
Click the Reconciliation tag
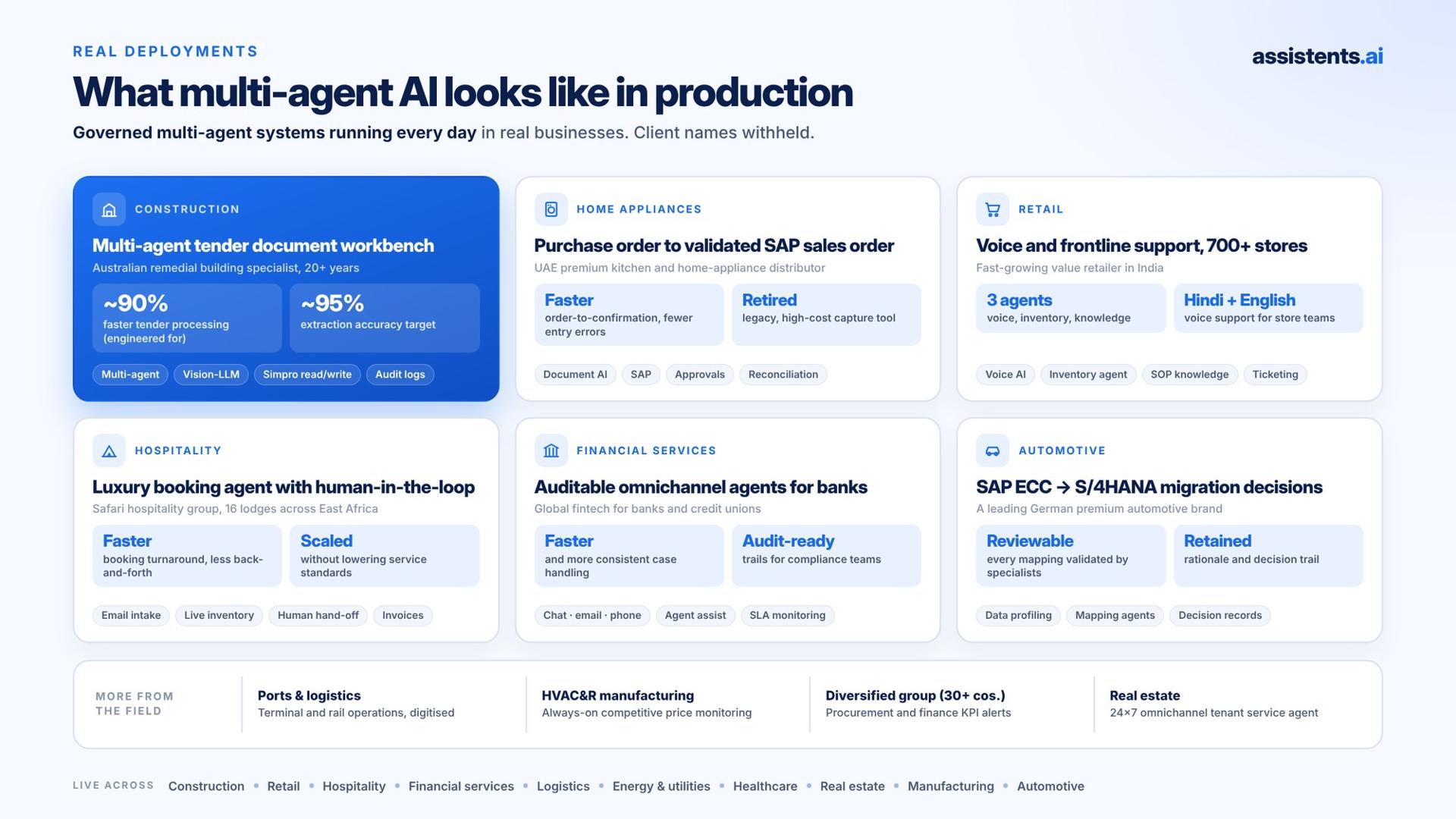(x=783, y=375)
